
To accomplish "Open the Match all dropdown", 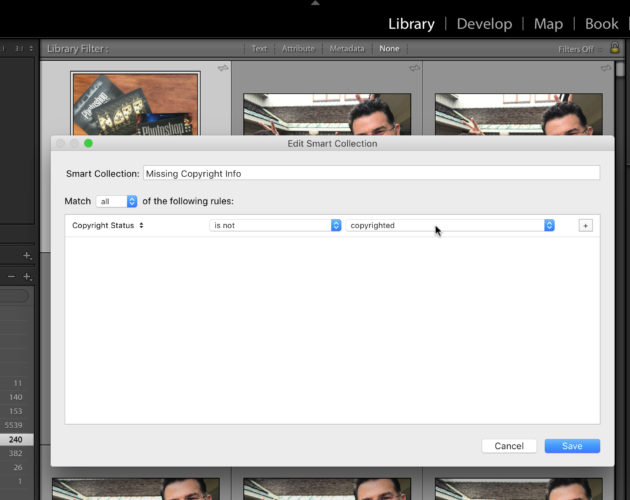I will pyautogui.click(x=117, y=201).
